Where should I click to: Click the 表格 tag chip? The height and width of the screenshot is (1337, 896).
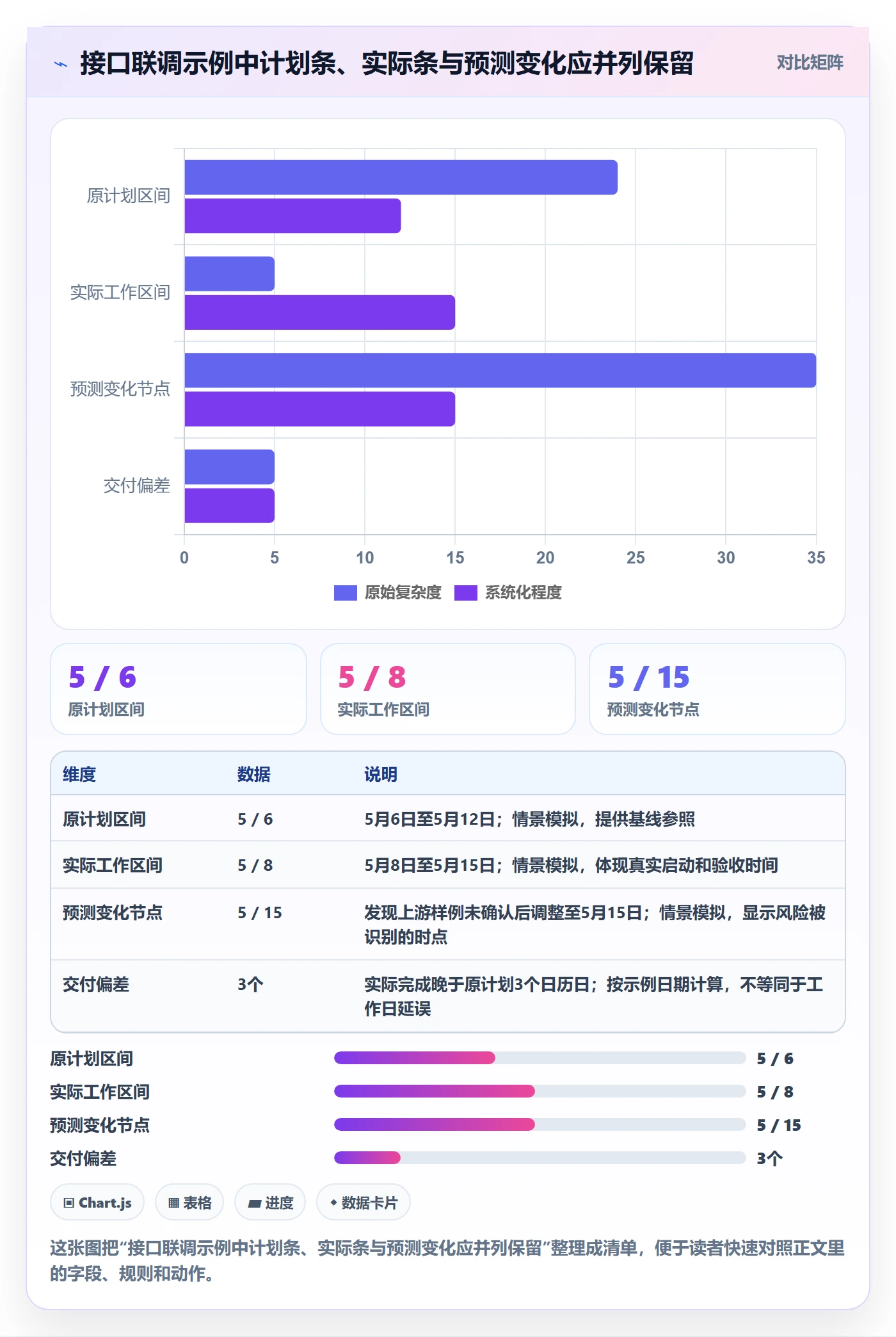(189, 1203)
